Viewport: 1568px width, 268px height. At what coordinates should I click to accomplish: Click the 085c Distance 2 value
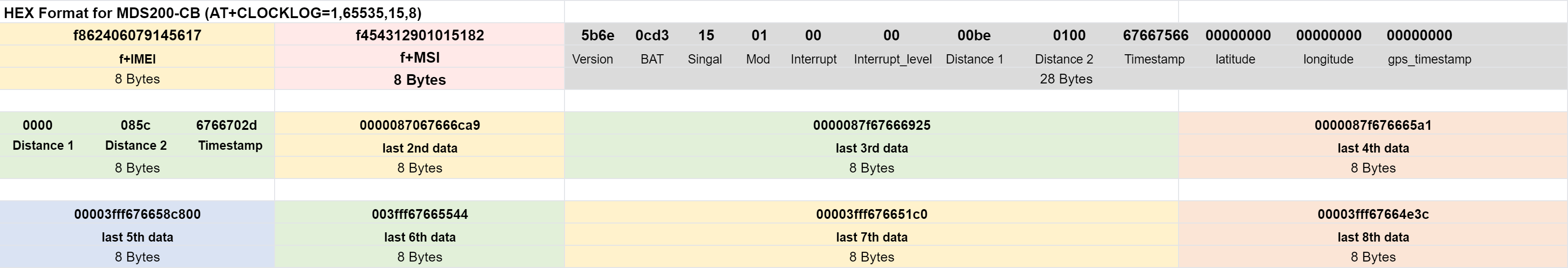(x=135, y=125)
